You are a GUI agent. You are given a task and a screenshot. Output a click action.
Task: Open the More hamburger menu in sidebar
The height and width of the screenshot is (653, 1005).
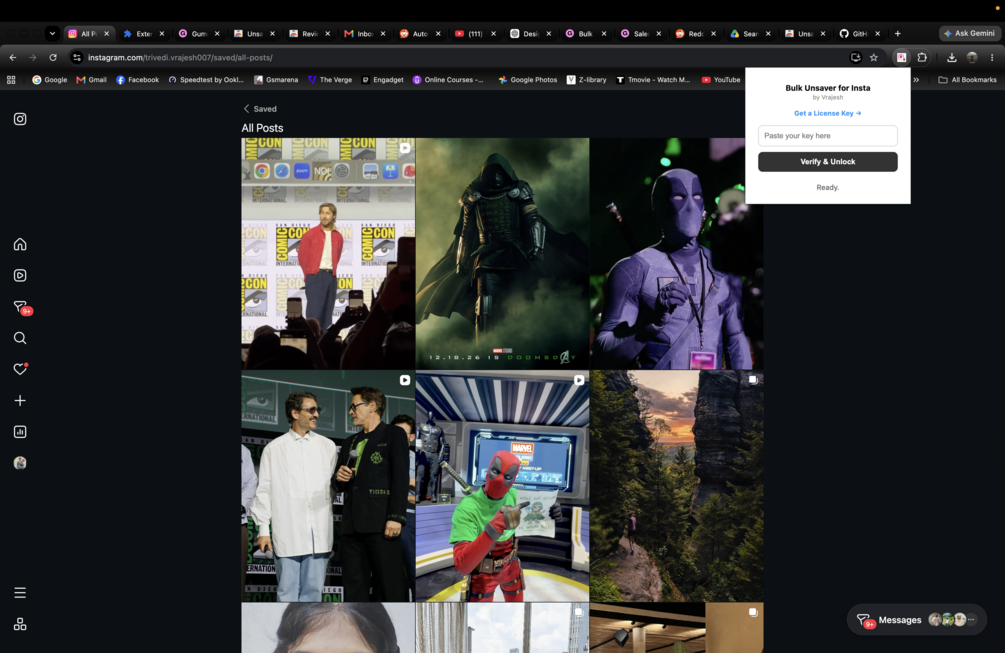20,593
